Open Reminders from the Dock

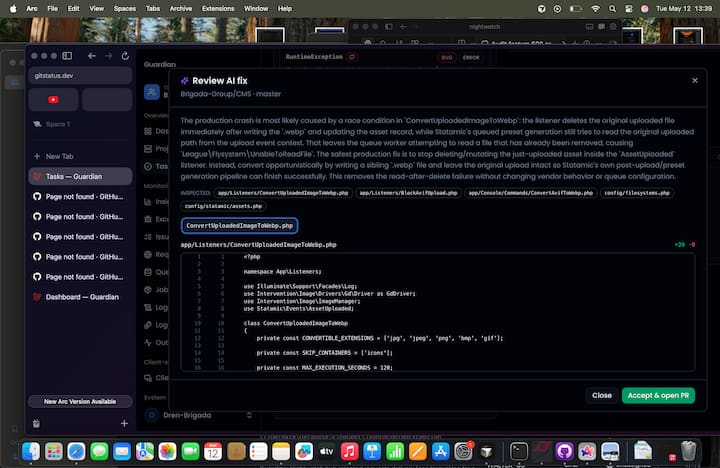click(259, 451)
